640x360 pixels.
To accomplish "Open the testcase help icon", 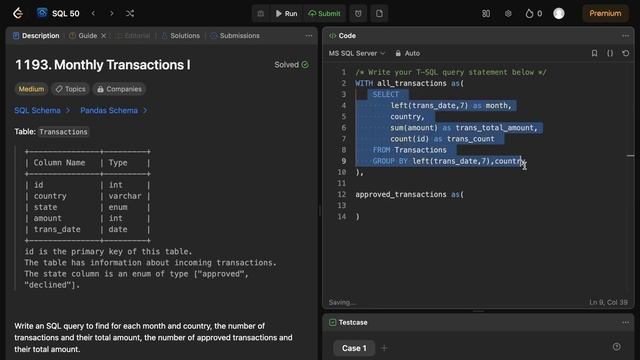I will (x=616, y=347).
